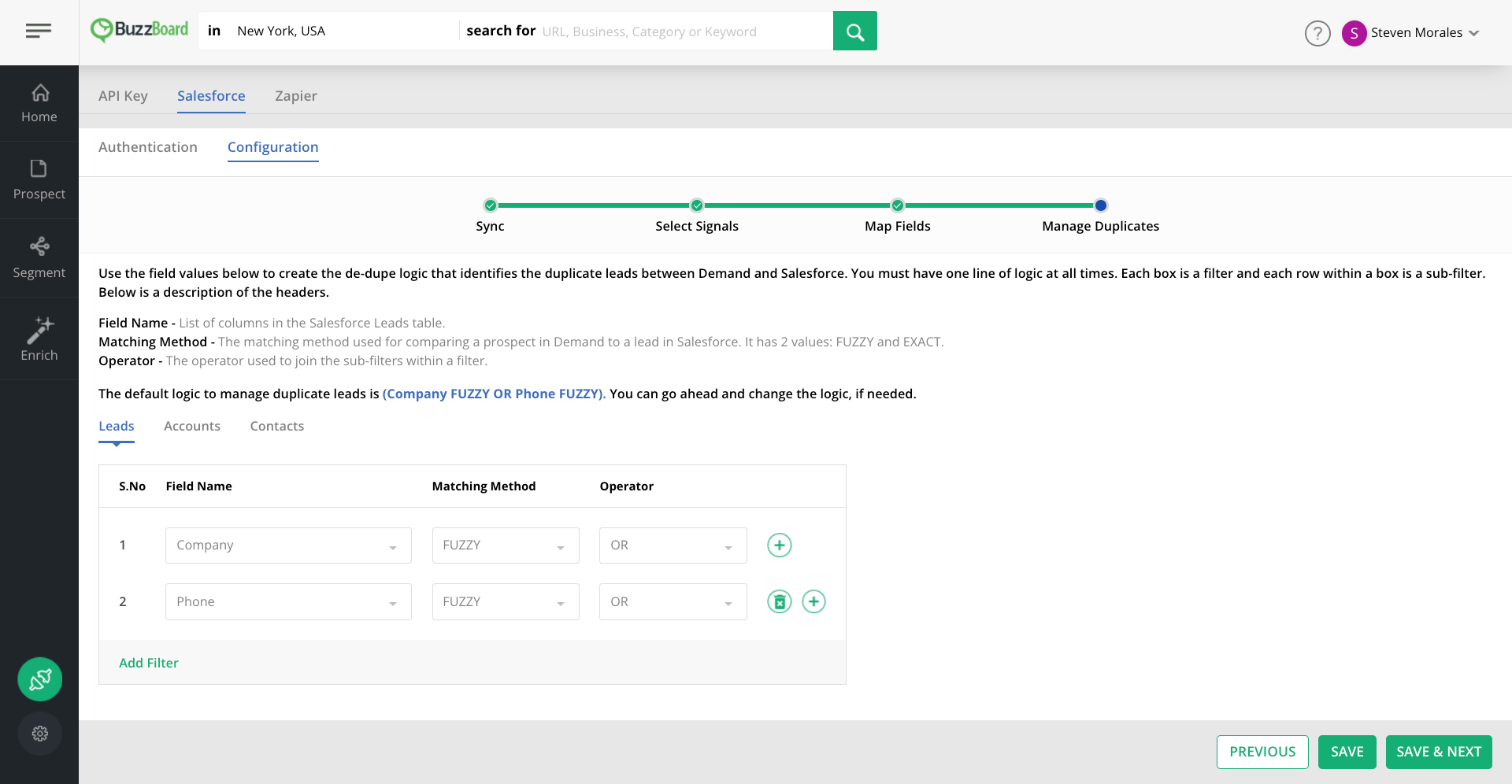The width and height of the screenshot is (1512, 784).
Task: Select the Leads tab
Action: click(x=117, y=426)
